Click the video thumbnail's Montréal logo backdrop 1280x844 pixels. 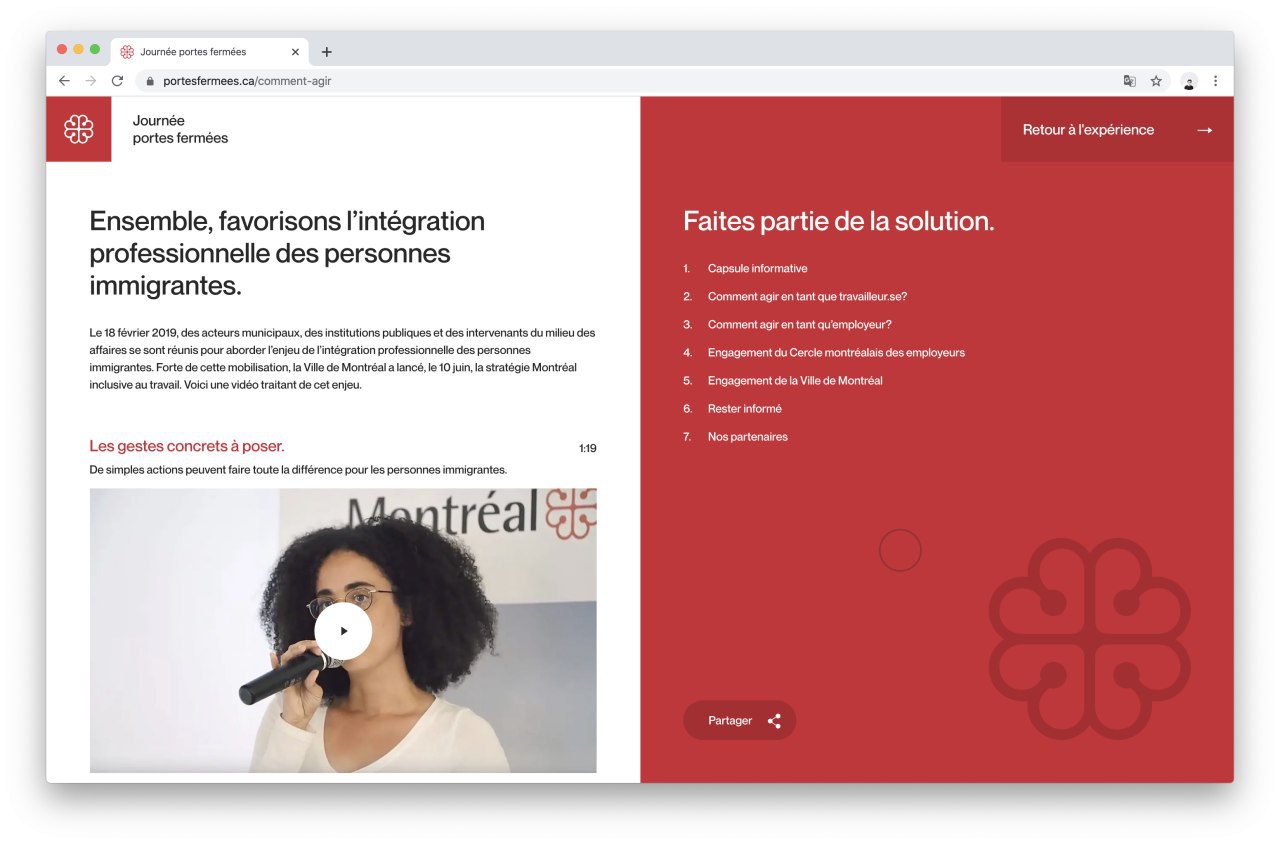470,512
